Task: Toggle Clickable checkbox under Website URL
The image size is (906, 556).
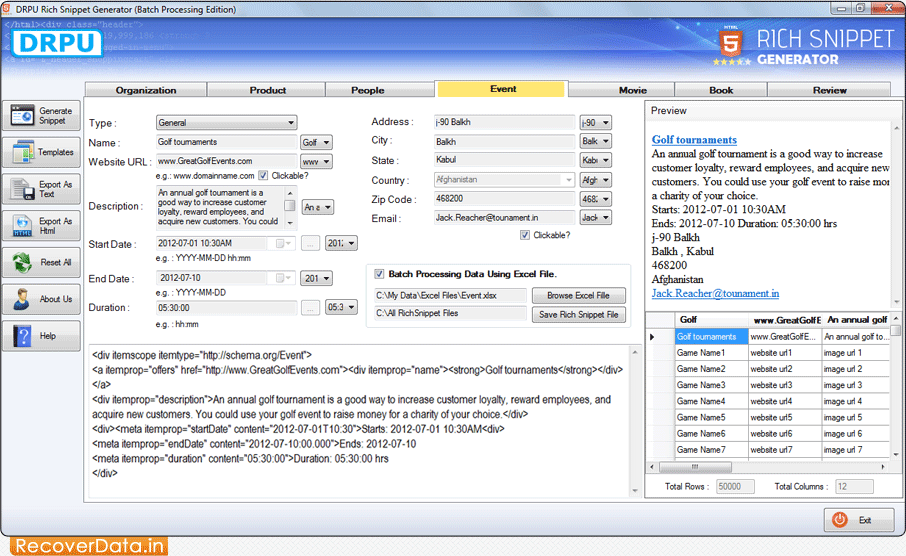Action: (263, 176)
